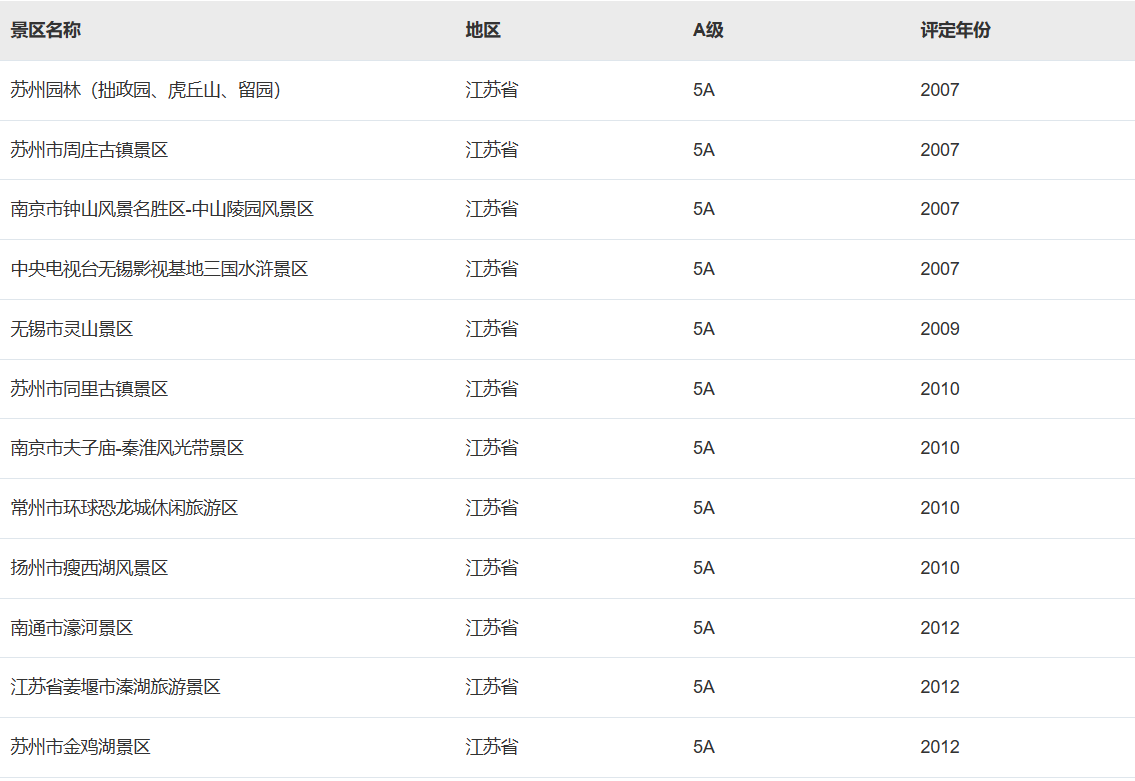Select the 苏州市周庄古镇景区 name cell
1135x781 pixels.
tap(89, 150)
